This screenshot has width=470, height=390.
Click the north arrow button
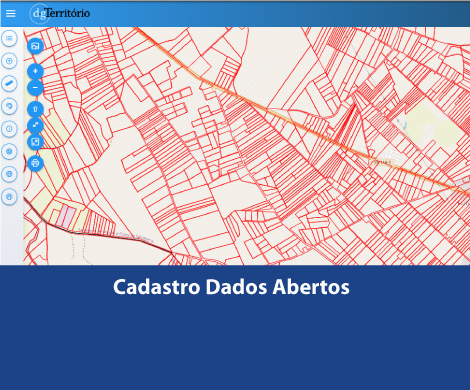click(x=35, y=109)
